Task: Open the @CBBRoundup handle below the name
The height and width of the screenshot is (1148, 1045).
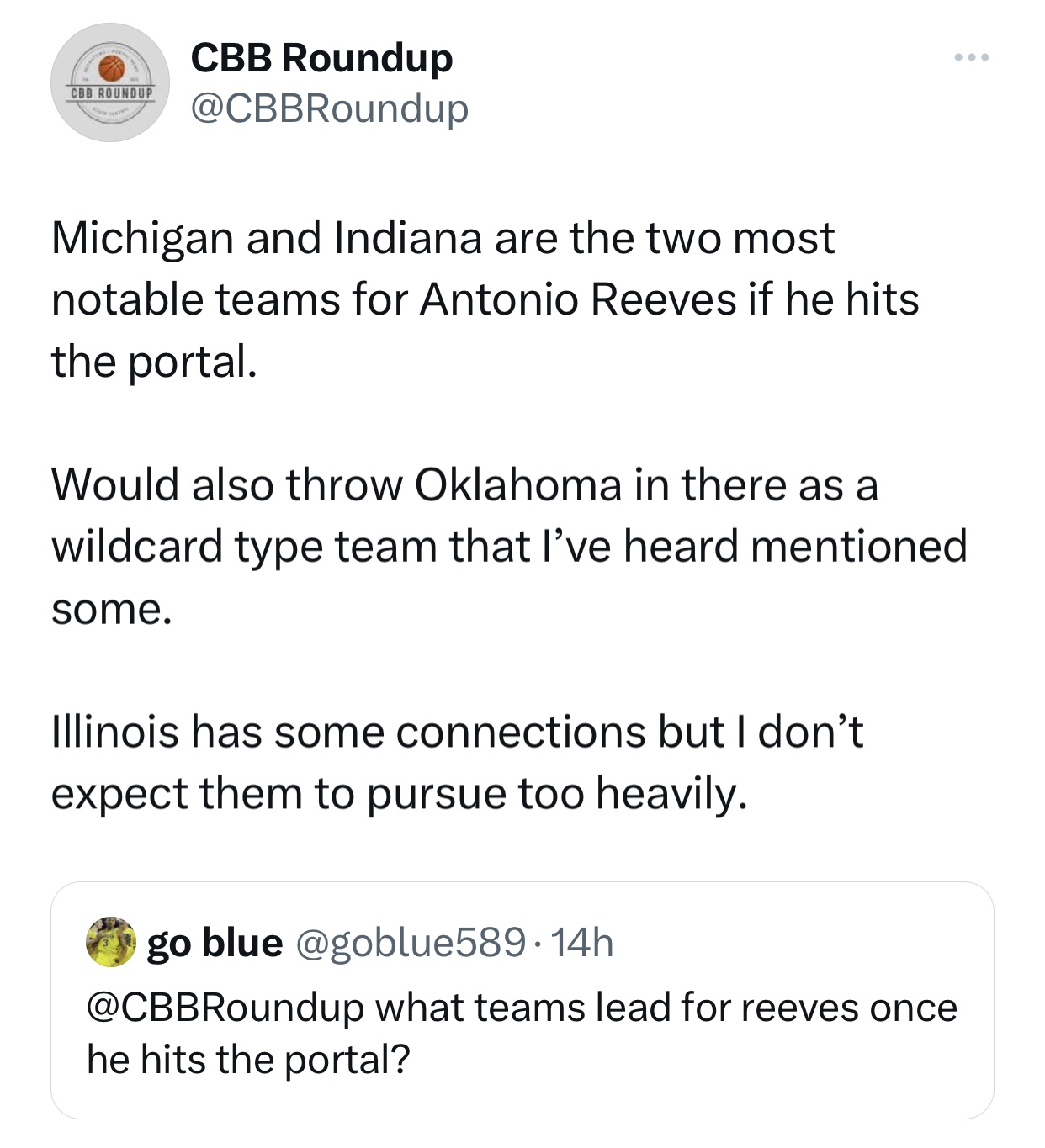Action: (329, 108)
